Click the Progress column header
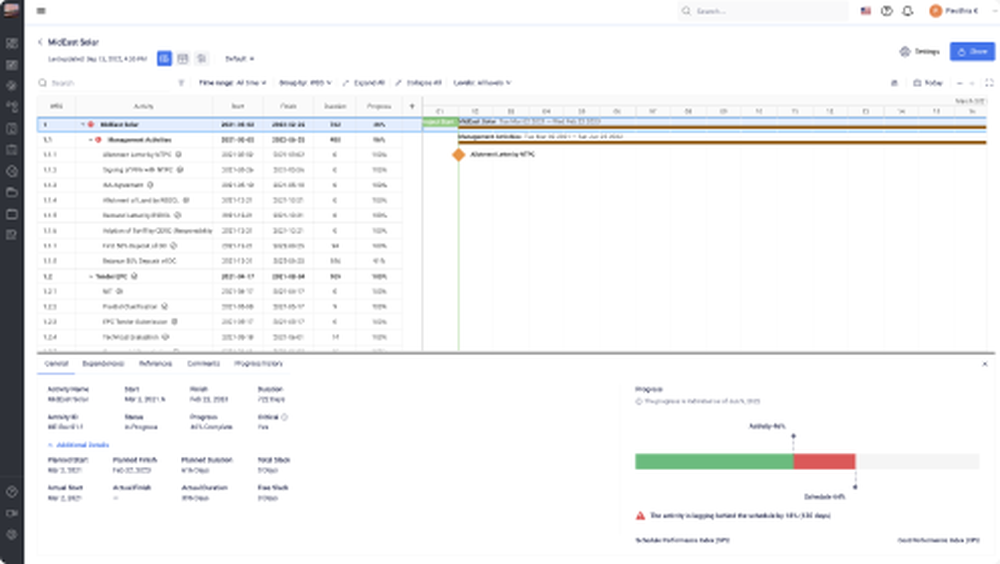The width and height of the screenshot is (1000, 564). point(379,107)
